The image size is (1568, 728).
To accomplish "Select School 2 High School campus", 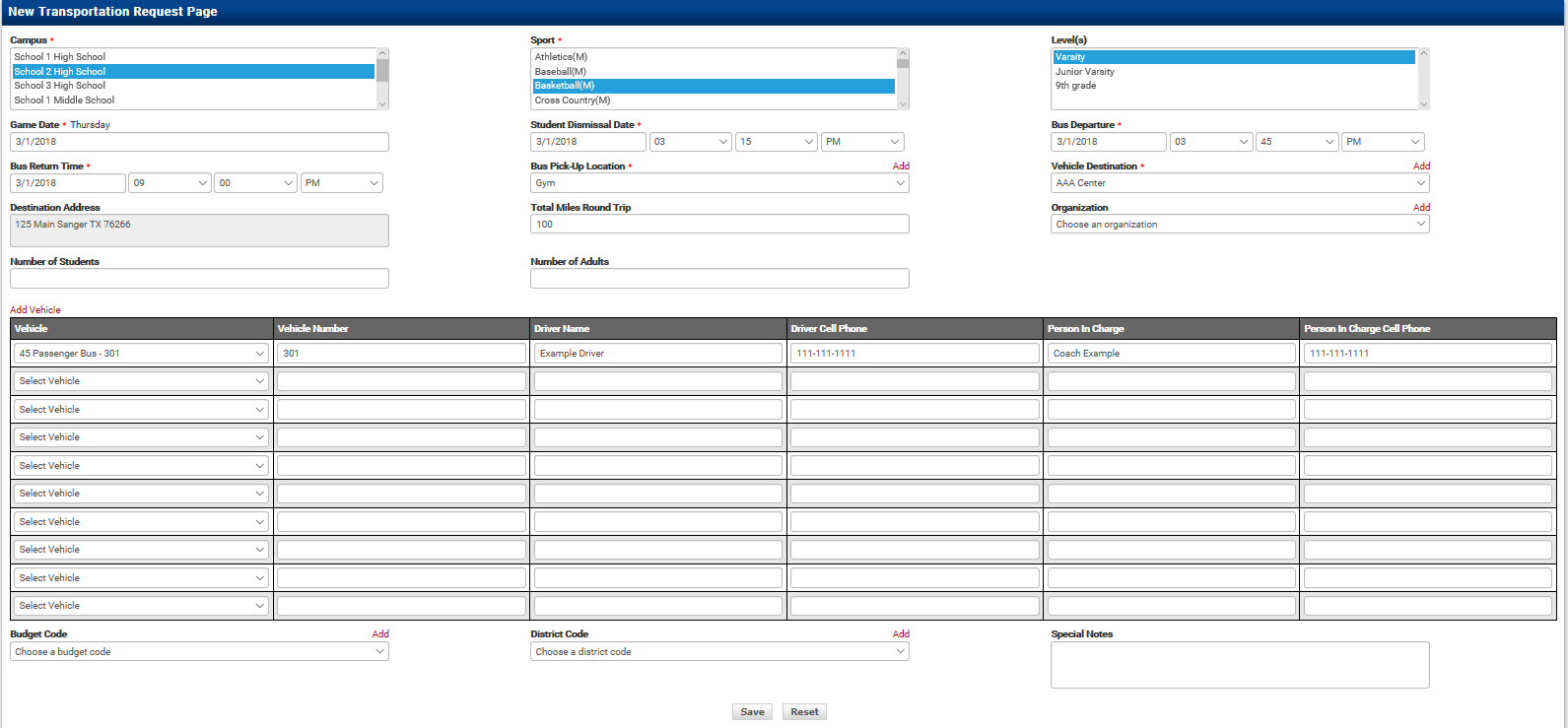I will tap(193, 72).
